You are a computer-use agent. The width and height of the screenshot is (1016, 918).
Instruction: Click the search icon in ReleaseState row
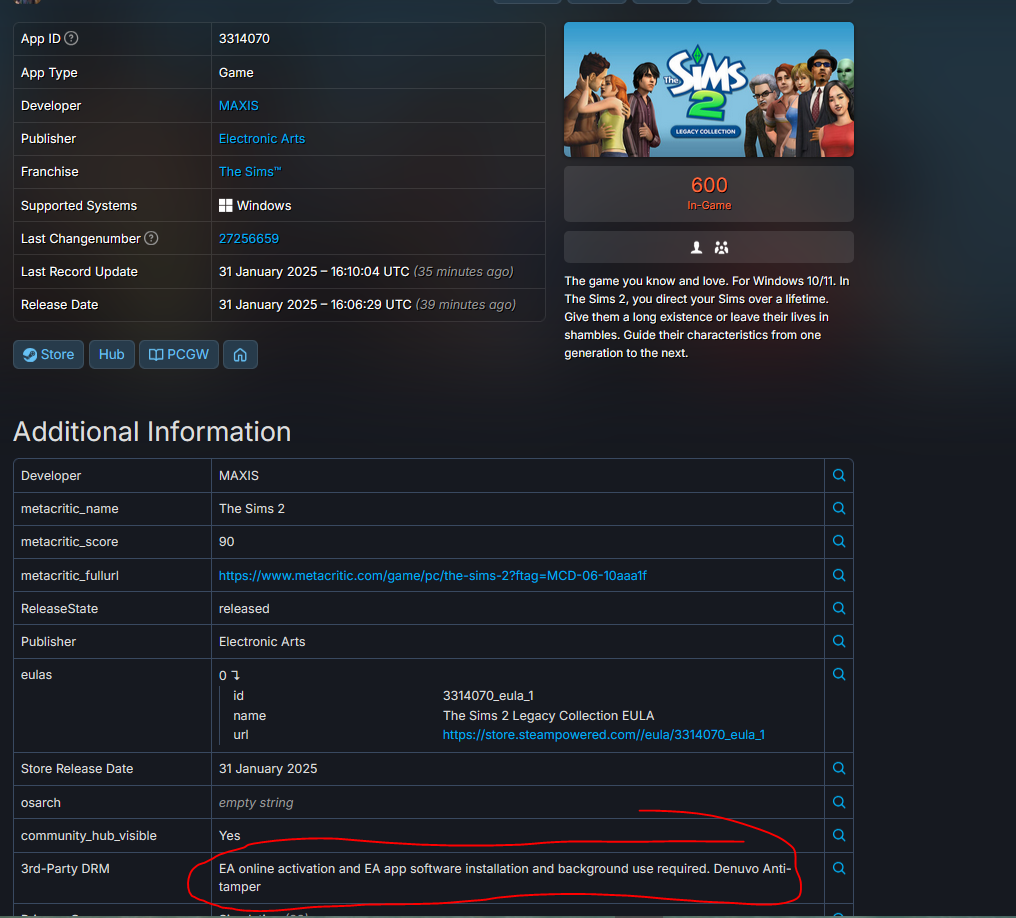pos(839,608)
